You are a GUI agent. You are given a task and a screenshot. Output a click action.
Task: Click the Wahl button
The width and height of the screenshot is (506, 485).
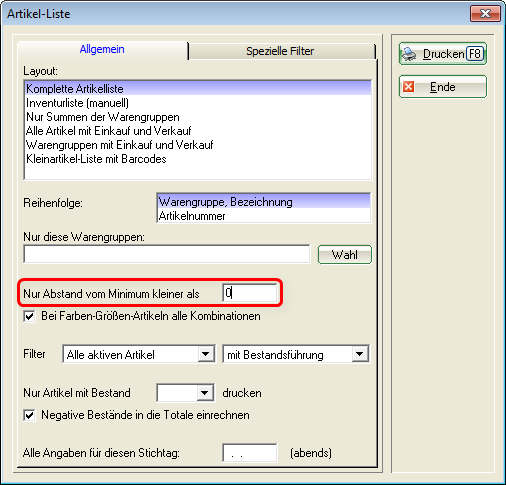(345, 255)
